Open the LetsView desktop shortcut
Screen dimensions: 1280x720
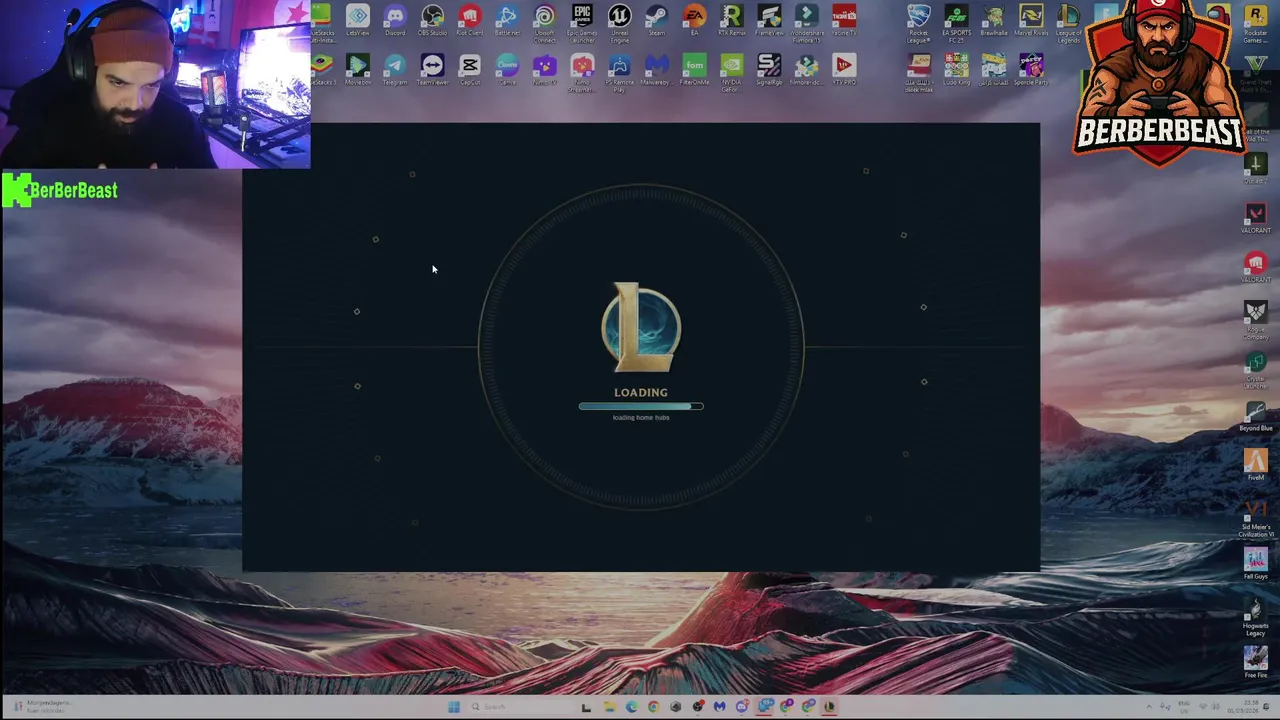[x=357, y=20]
